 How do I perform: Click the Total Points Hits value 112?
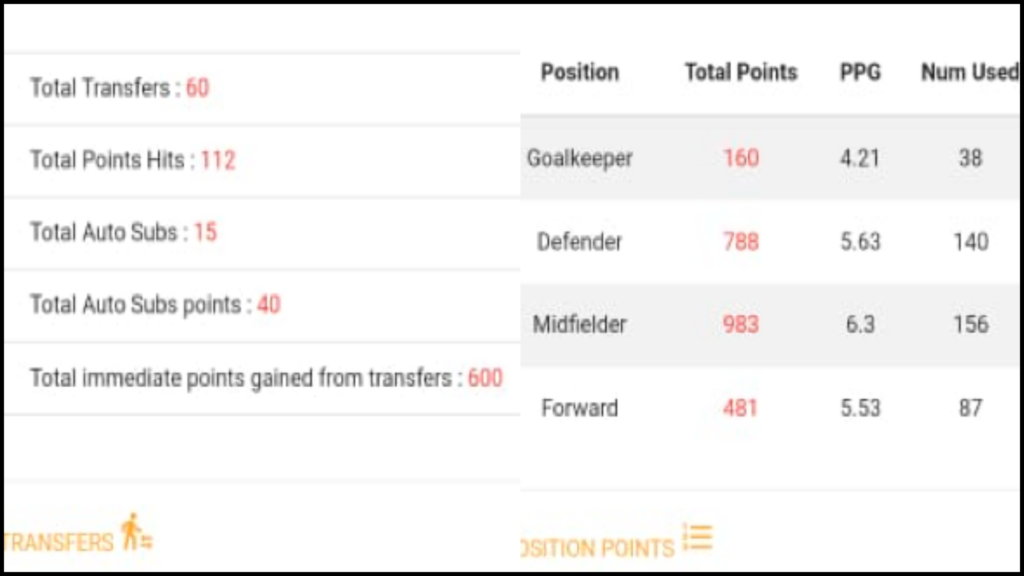(218, 160)
